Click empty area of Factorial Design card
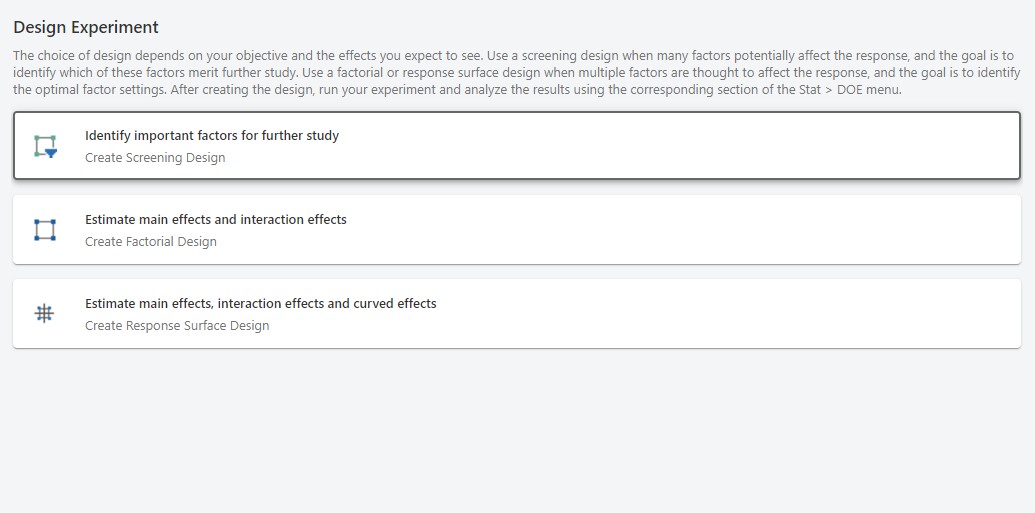This screenshot has height=513, width=1035. 700,230
